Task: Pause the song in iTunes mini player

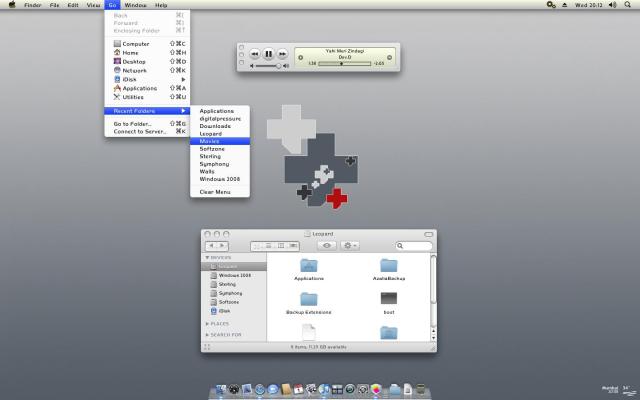Action: coord(268,53)
